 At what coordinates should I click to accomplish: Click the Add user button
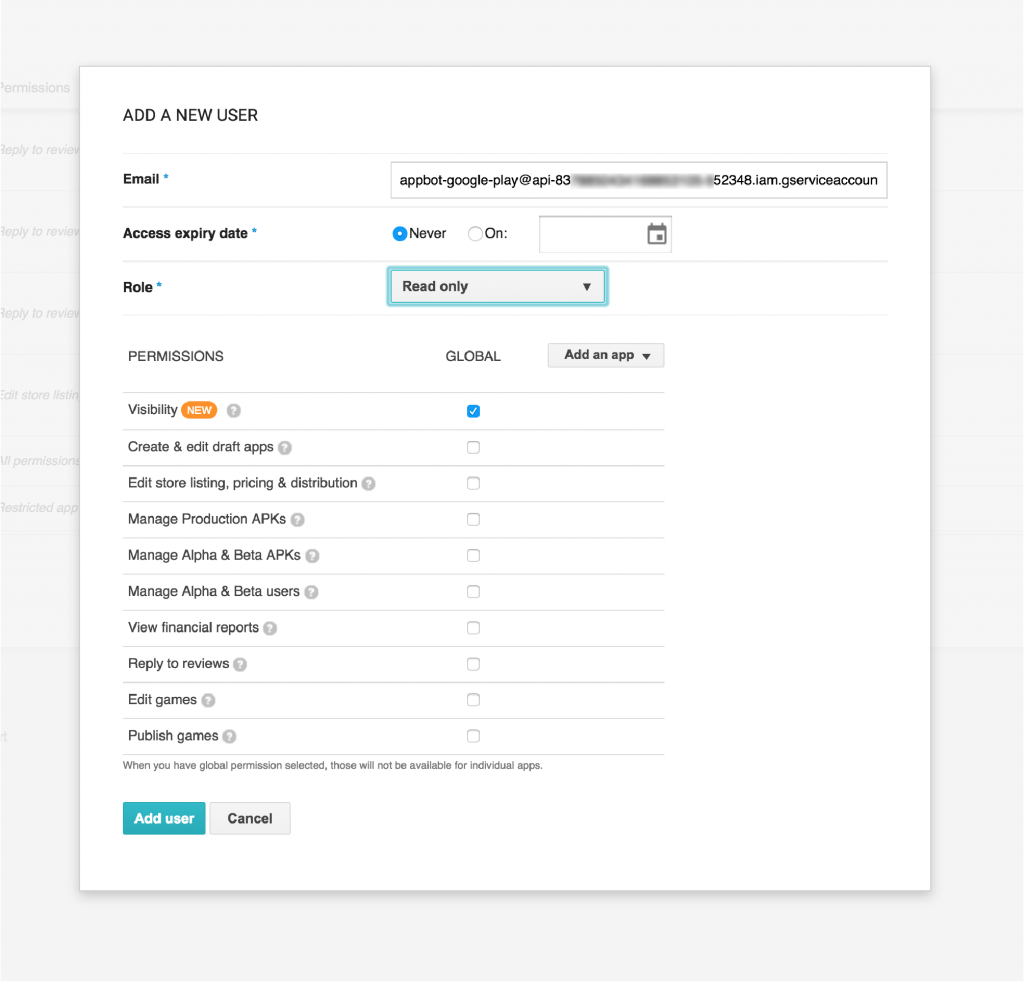pos(164,818)
